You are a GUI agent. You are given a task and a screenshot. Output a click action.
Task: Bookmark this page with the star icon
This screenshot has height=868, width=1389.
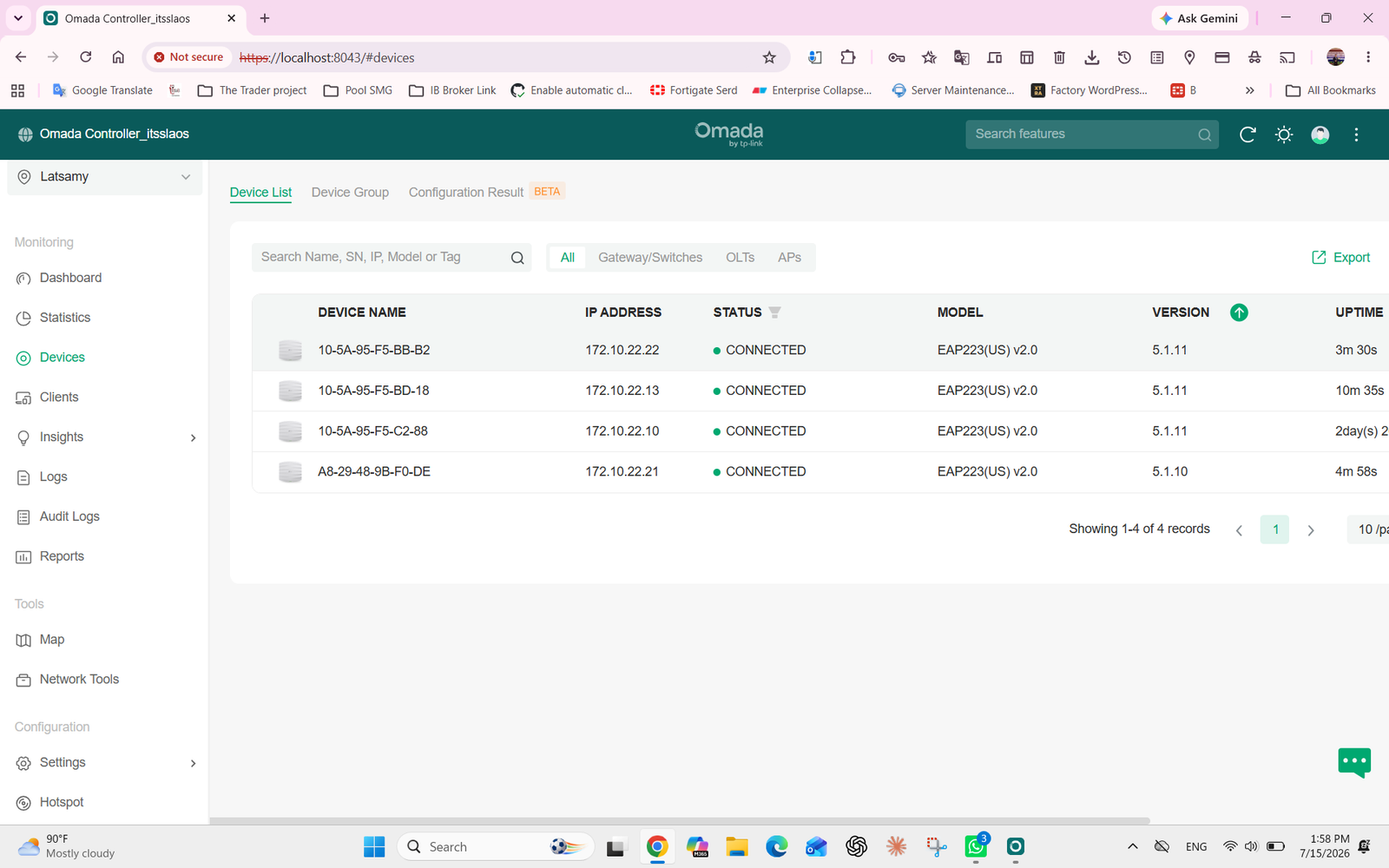769,57
